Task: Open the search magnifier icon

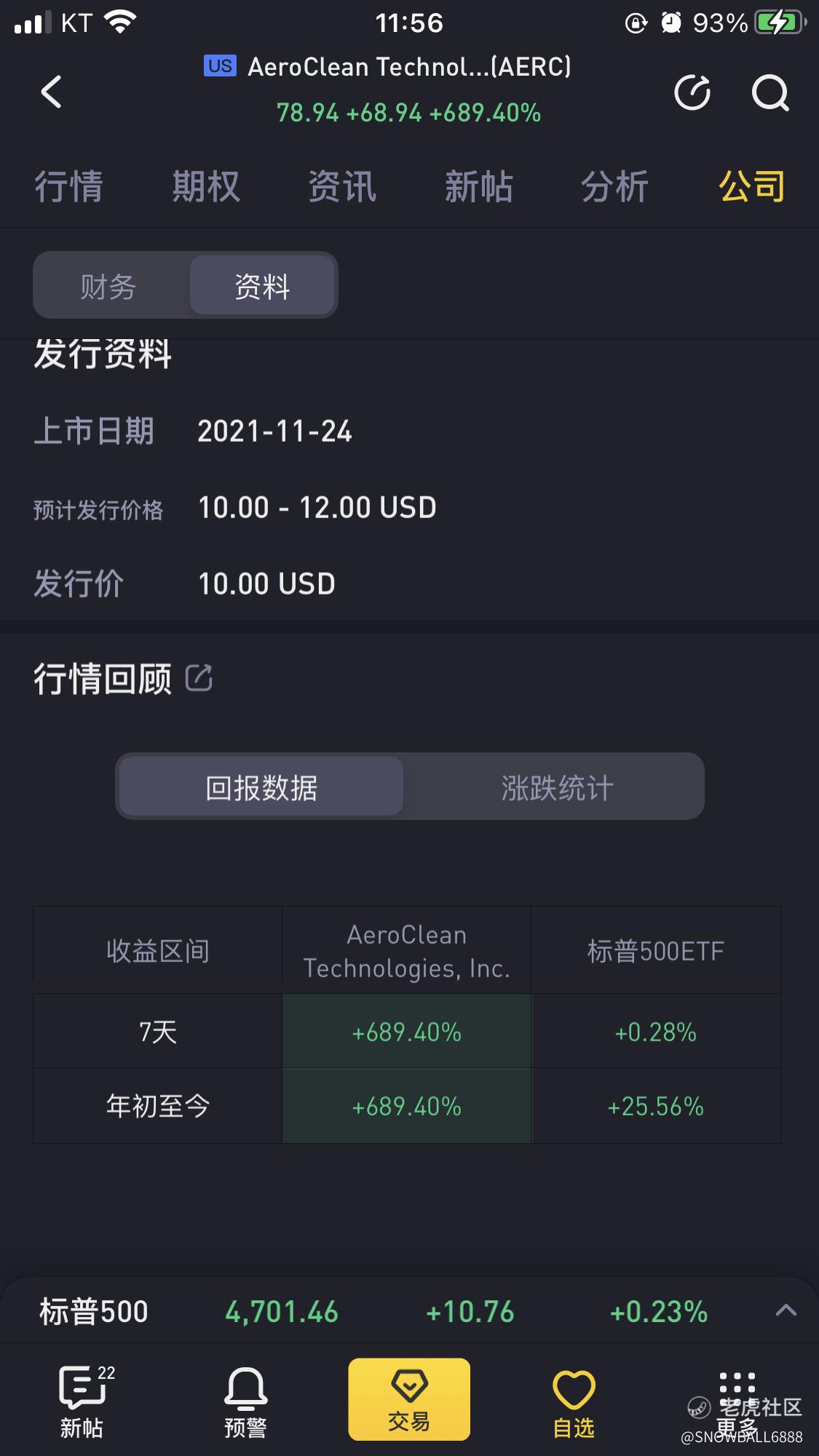Action: pos(770,92)
